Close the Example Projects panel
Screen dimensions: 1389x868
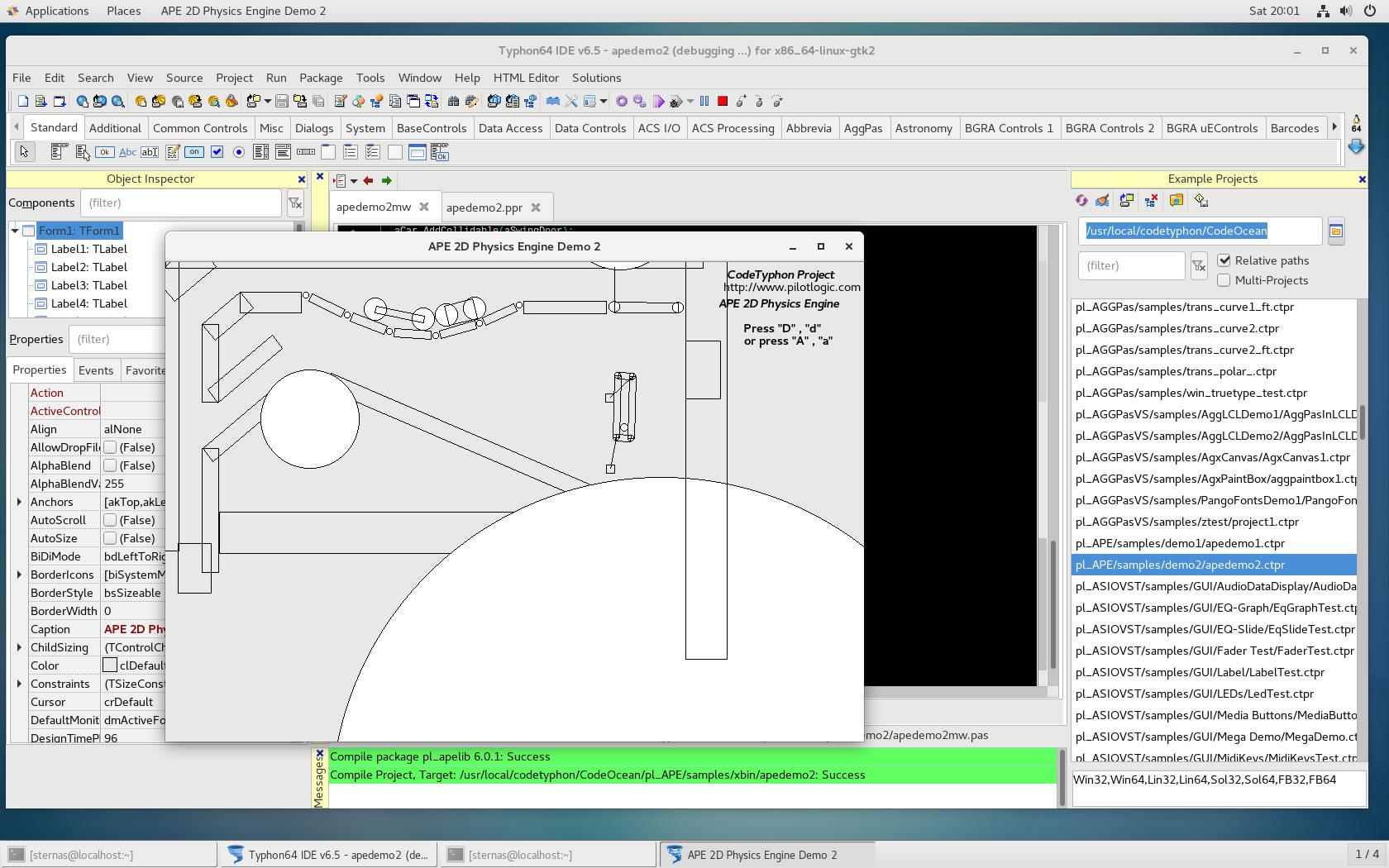tap(1362, 179)
